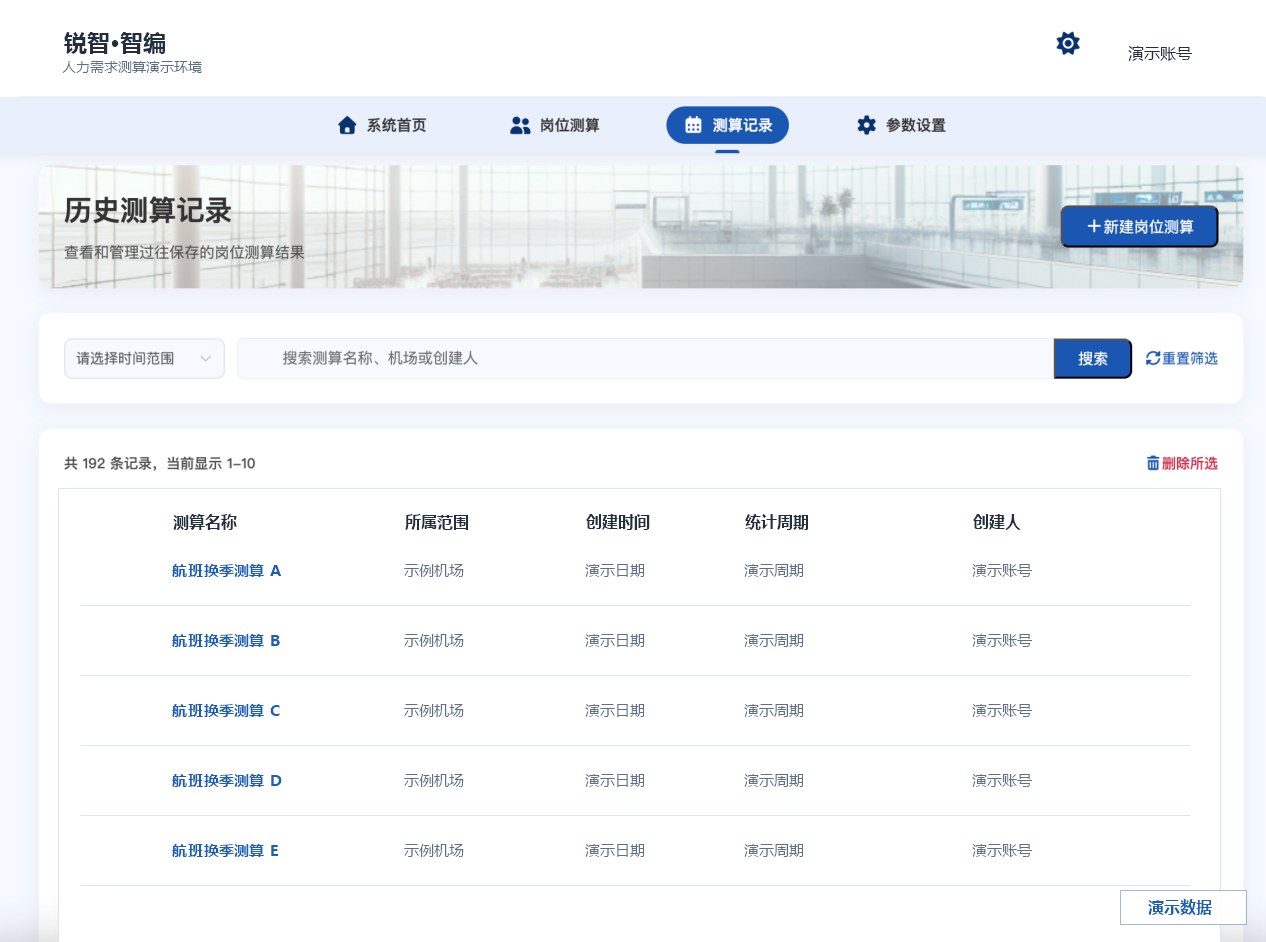Image resolution: width=1266 pixels, height=942 pixels.
Task: Click the house icon beside 系统首页
Action: click(347, 125)
